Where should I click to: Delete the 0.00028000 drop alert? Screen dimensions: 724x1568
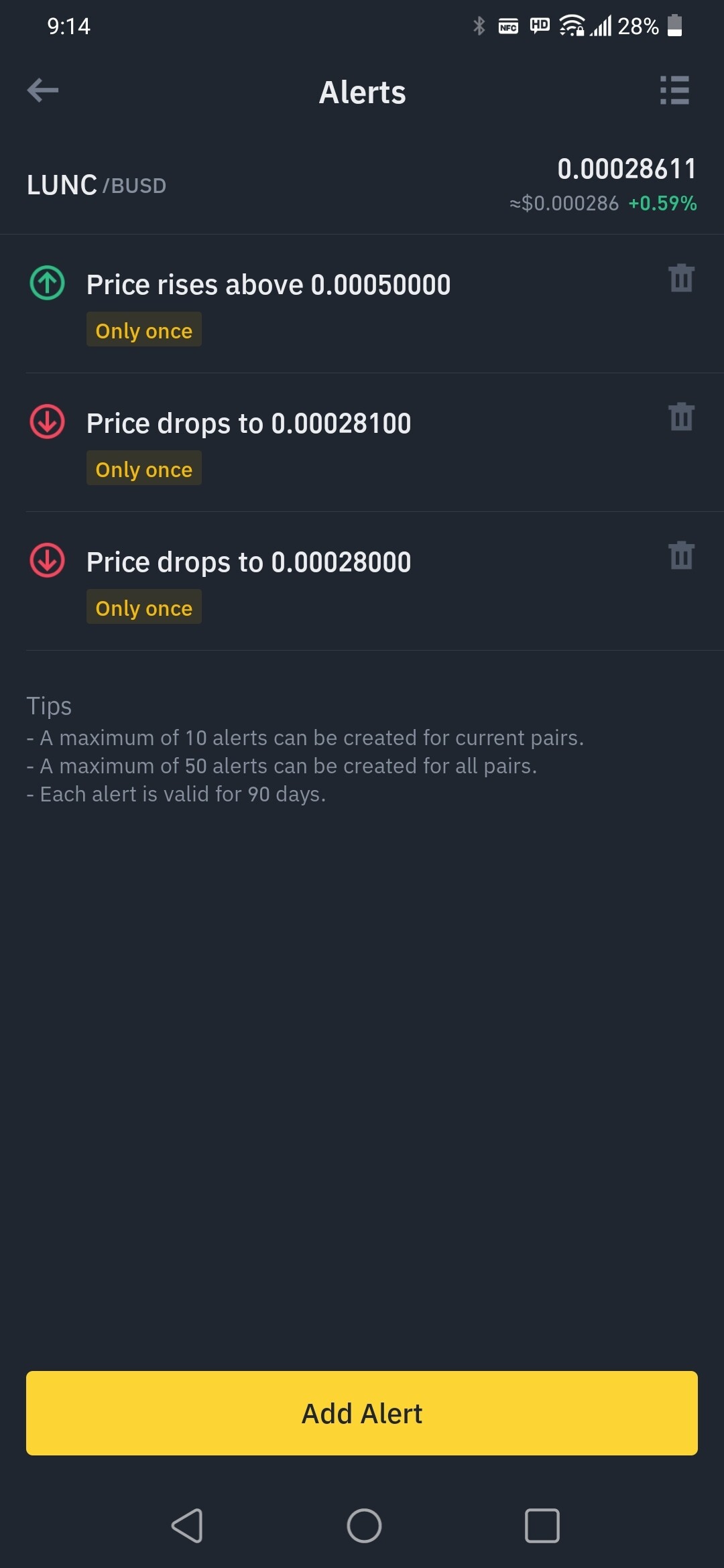(x=681, y=555)
